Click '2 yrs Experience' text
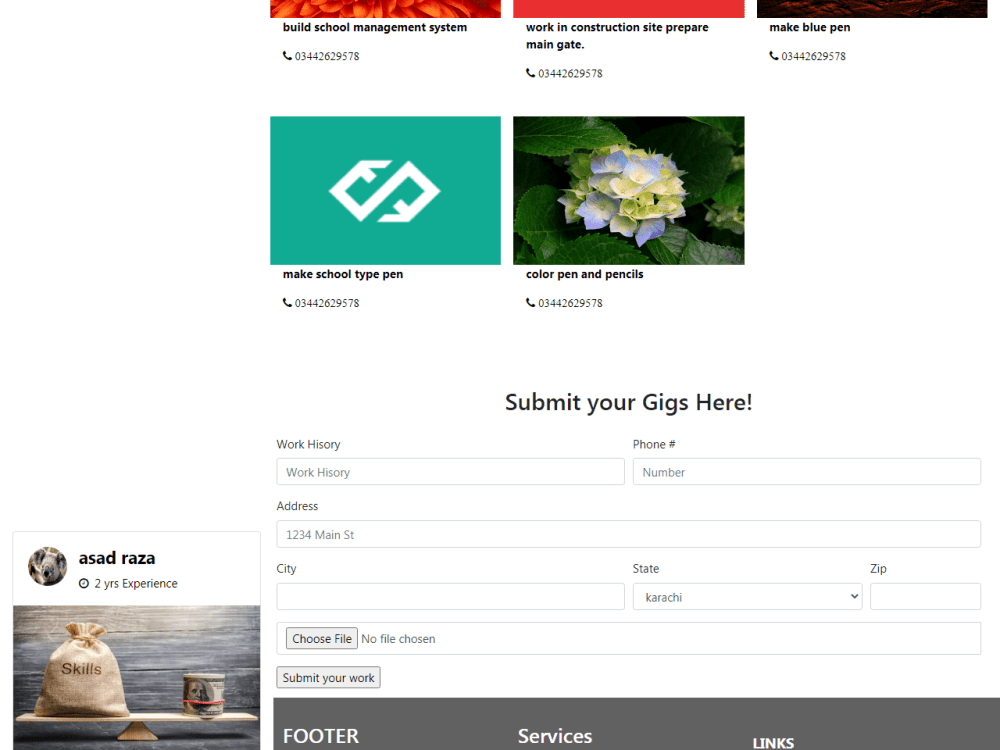The height and width of the screenshot is (750, 1000). pos(136,584)
